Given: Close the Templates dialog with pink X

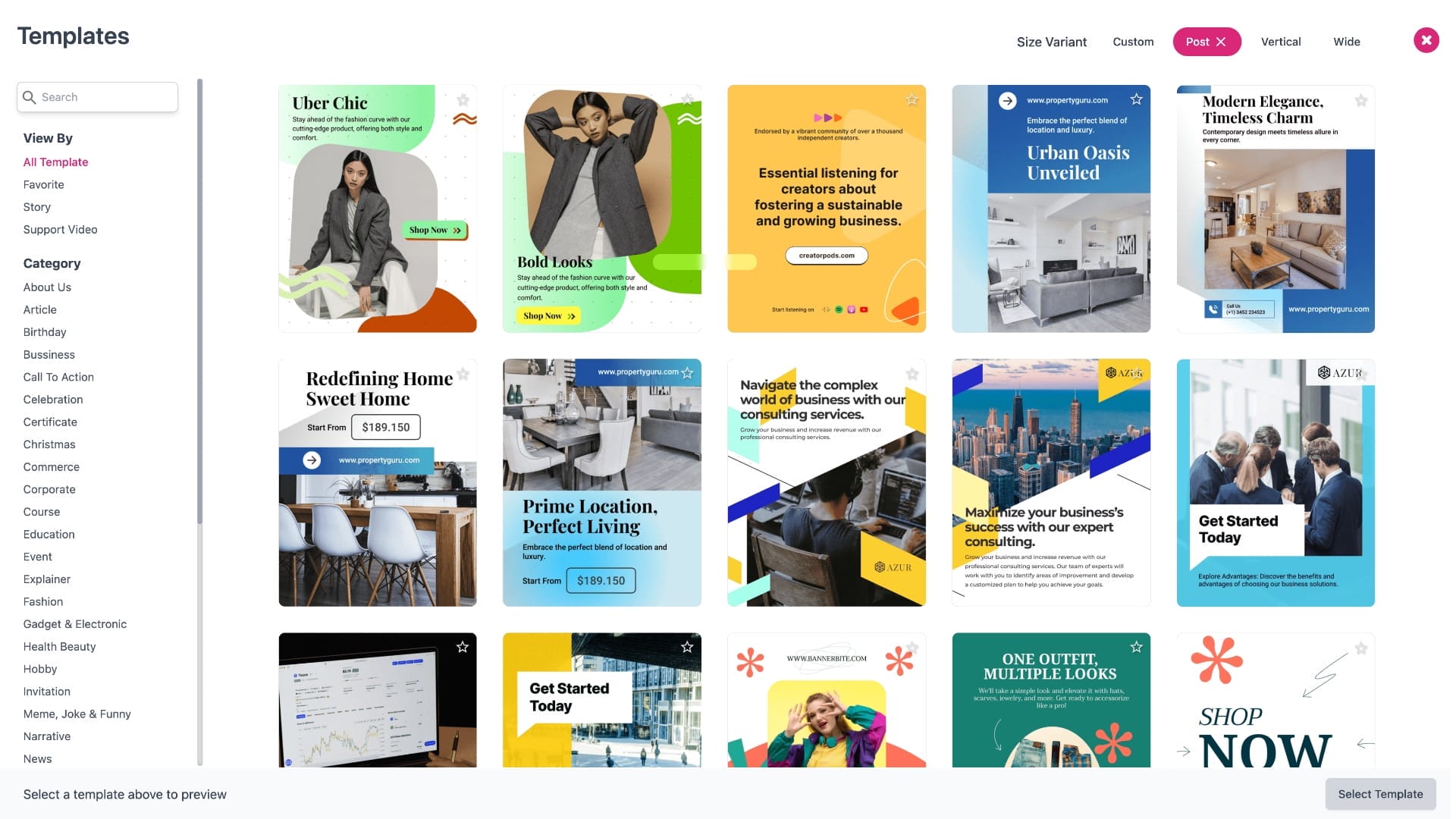Looking at the screenshot, I should point(1426,40).
